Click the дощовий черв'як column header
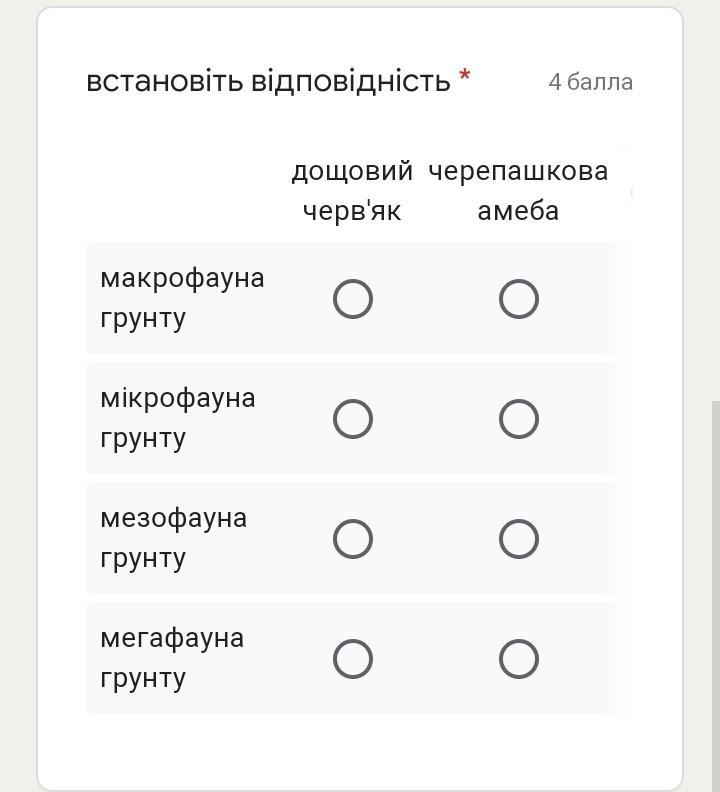The width and height of the screenshot is (720, 792). coord(352,190)
